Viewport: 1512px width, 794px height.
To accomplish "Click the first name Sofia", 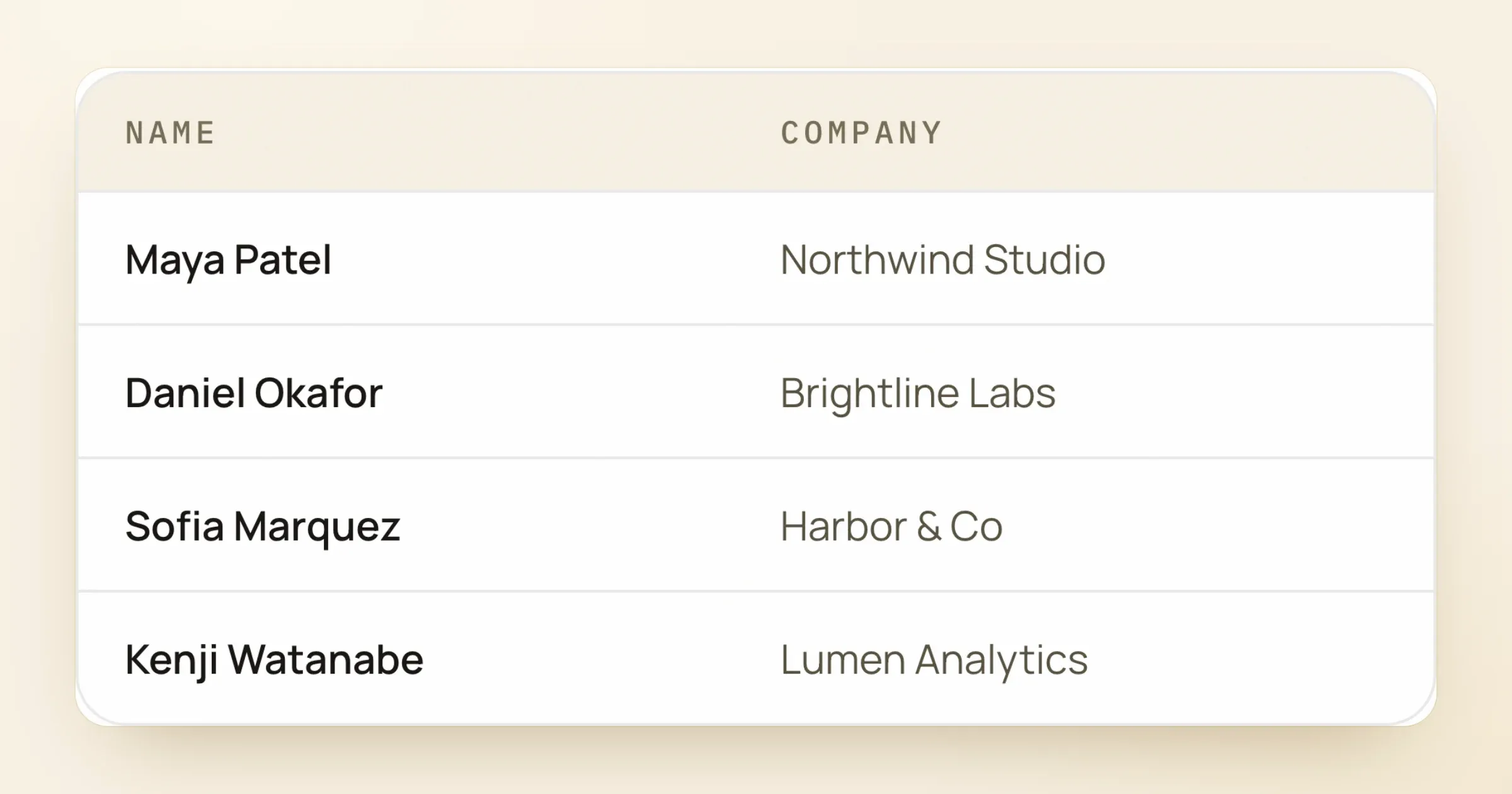I will click(x=175, y=527).
